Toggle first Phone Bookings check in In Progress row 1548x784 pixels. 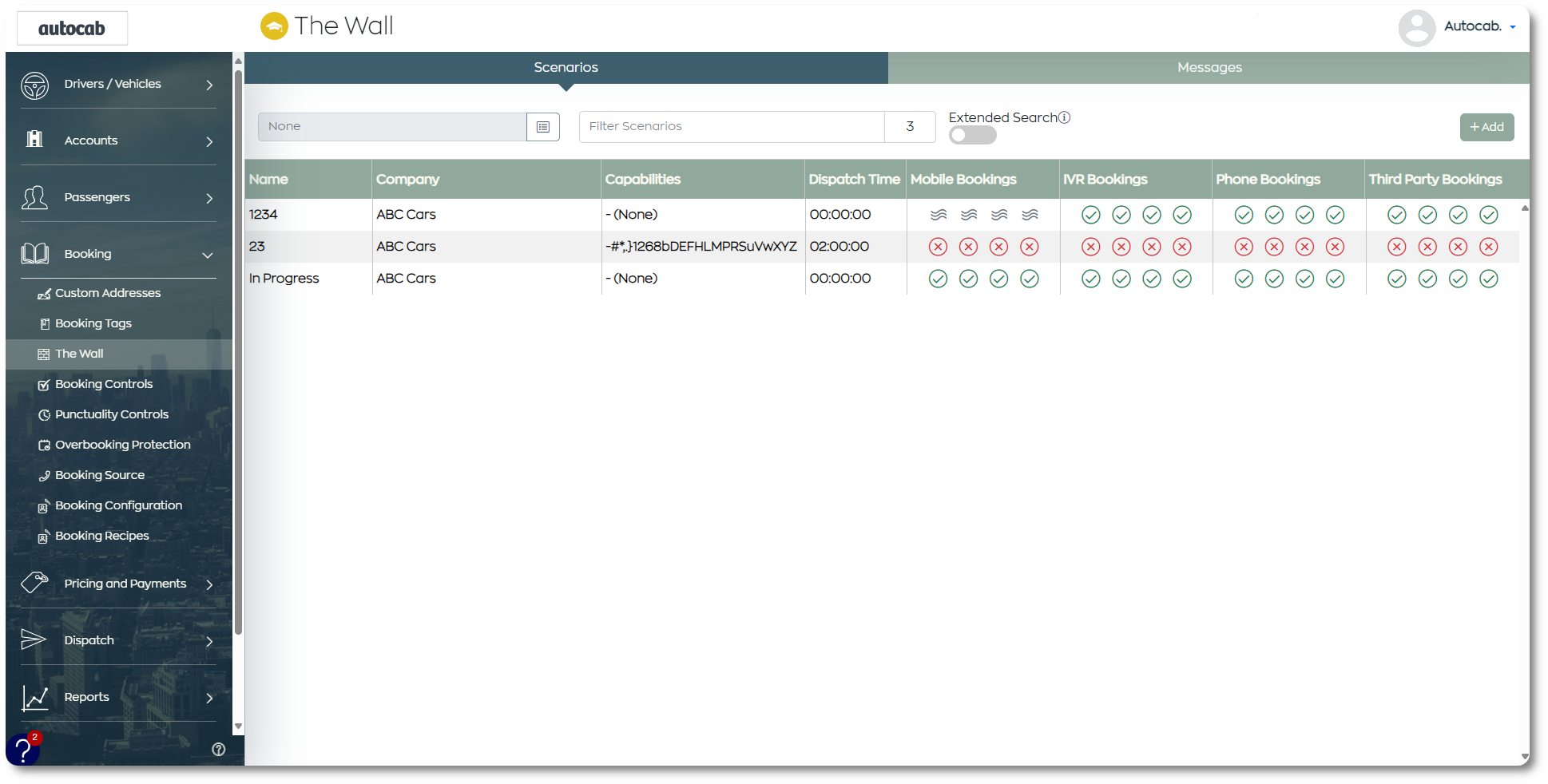[1244, 279]
